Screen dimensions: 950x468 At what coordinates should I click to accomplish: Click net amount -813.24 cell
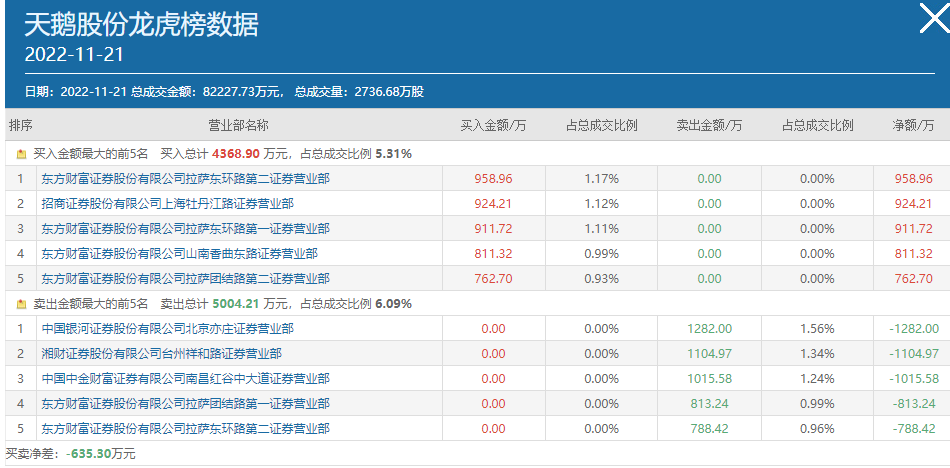tap(914, 404)
